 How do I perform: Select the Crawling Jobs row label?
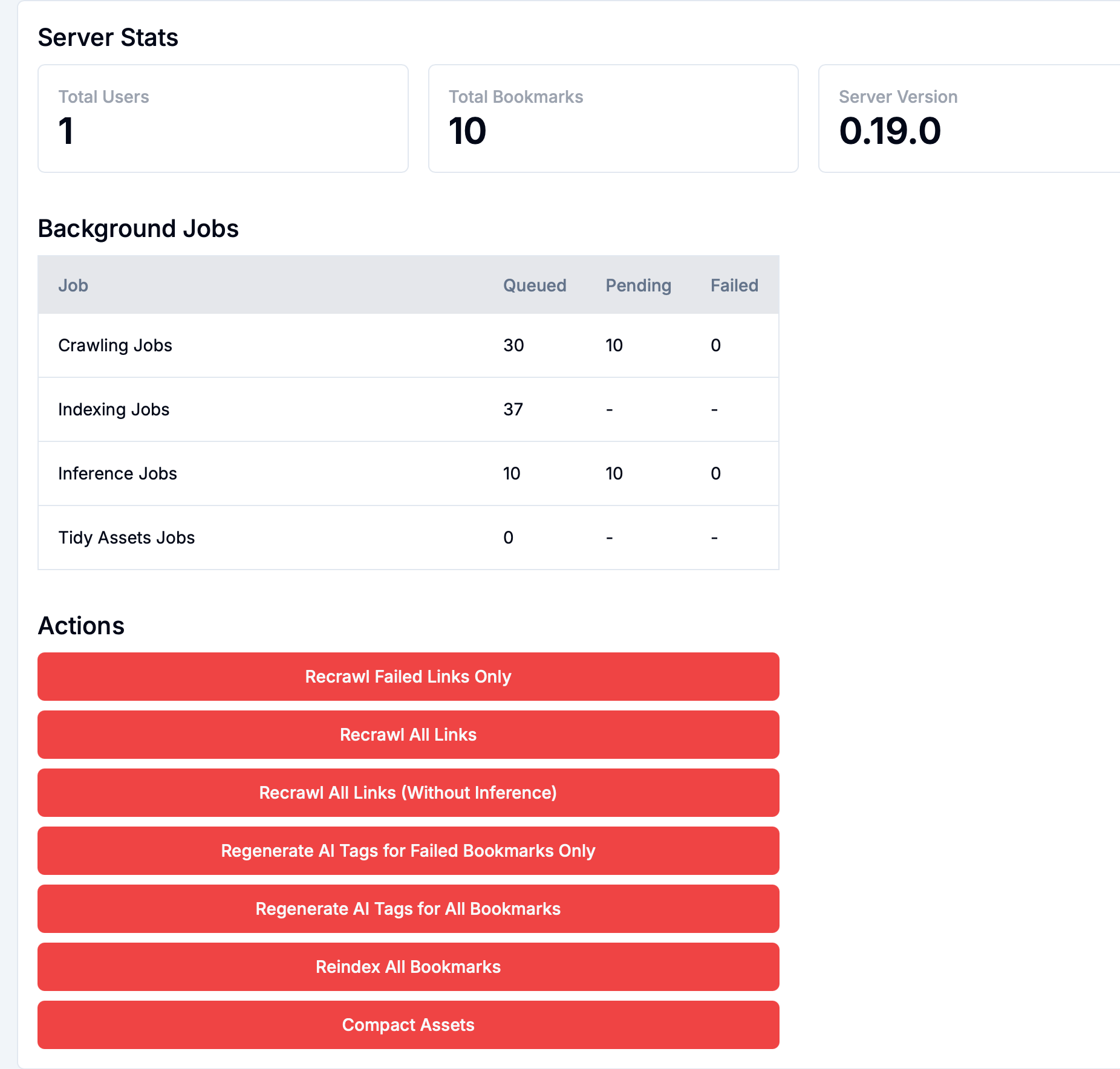[x=115, y=345]
